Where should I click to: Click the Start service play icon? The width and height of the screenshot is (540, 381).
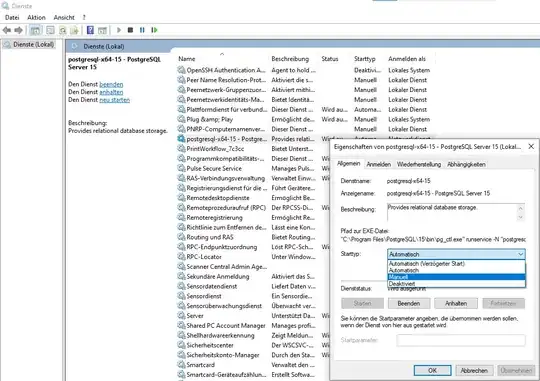[x=119, y=30]
